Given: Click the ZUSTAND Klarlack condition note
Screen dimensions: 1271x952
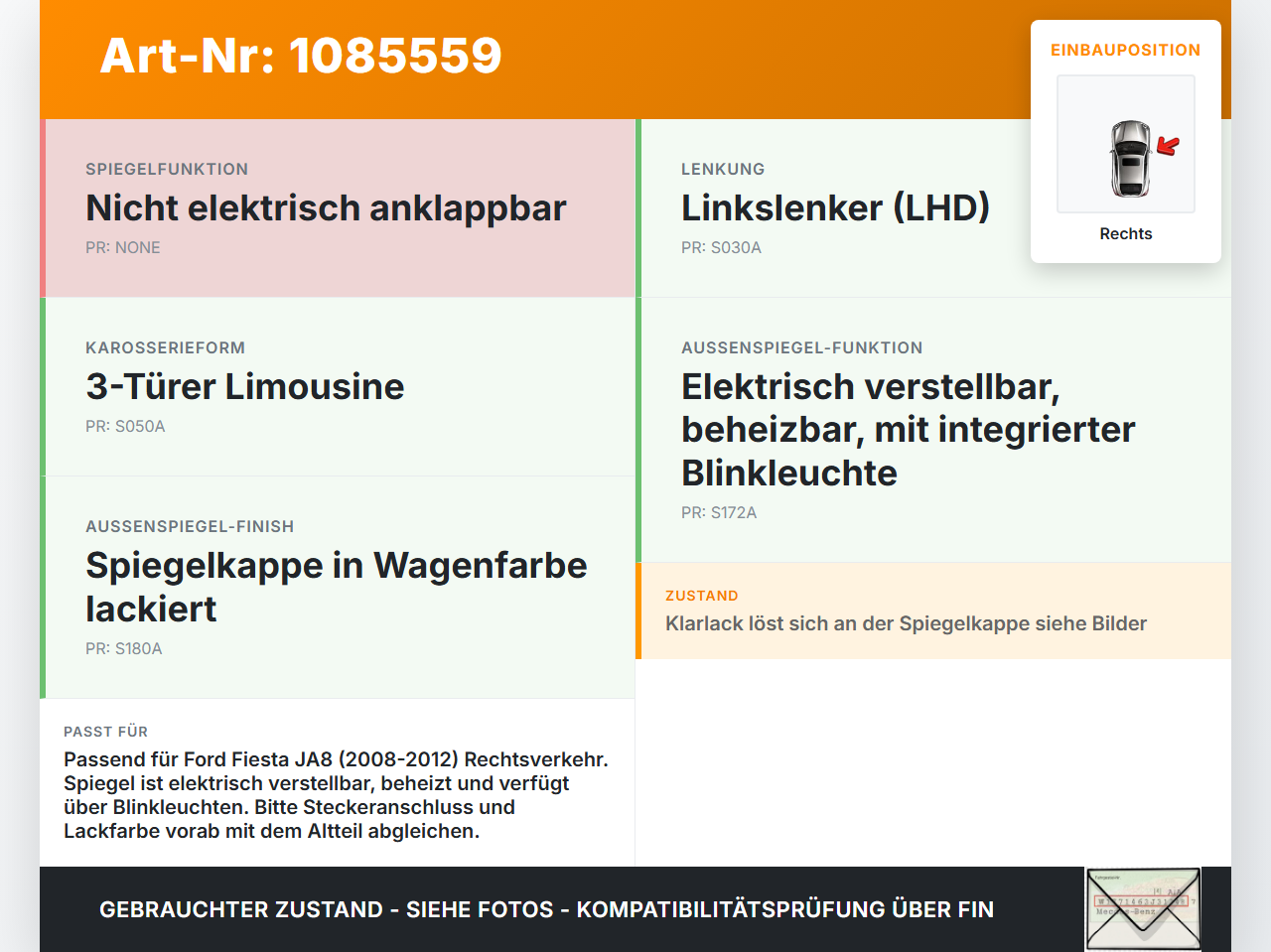Looking at the screenshot, I should pyautogui.click(x=933, y=611).
